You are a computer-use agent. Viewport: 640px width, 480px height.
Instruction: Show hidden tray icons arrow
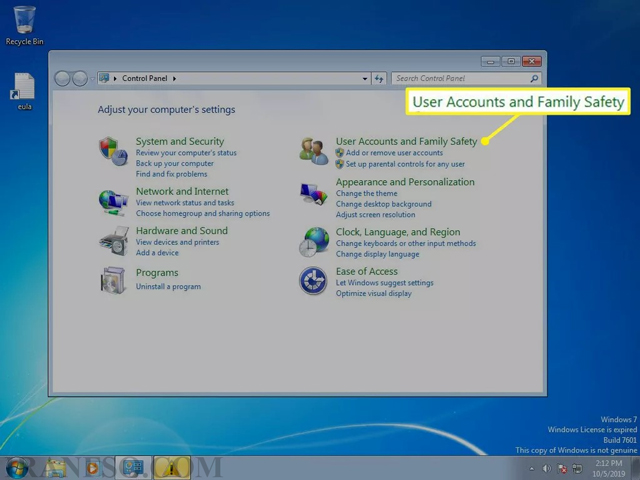point(531,469)
